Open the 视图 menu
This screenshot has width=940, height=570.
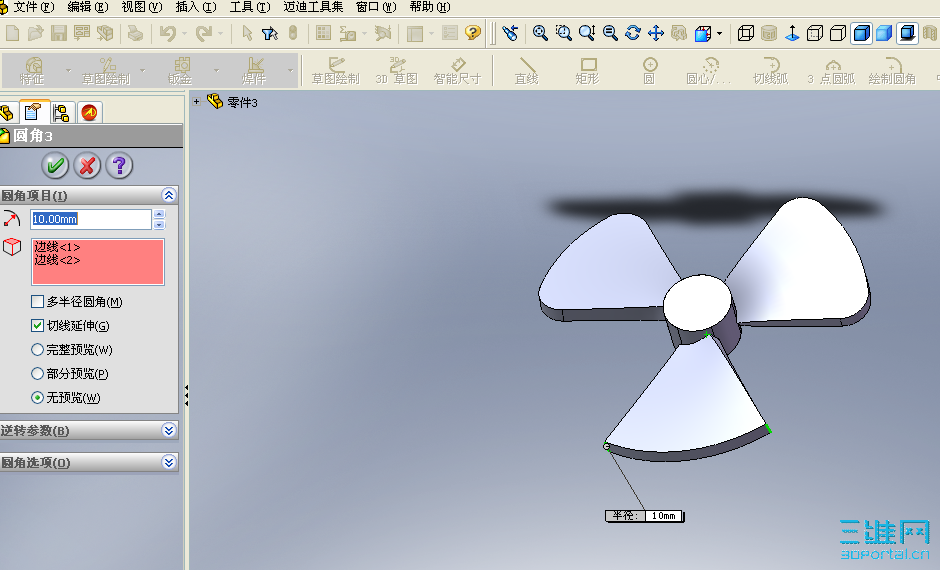pyautogui.click(x=141, y=7)
